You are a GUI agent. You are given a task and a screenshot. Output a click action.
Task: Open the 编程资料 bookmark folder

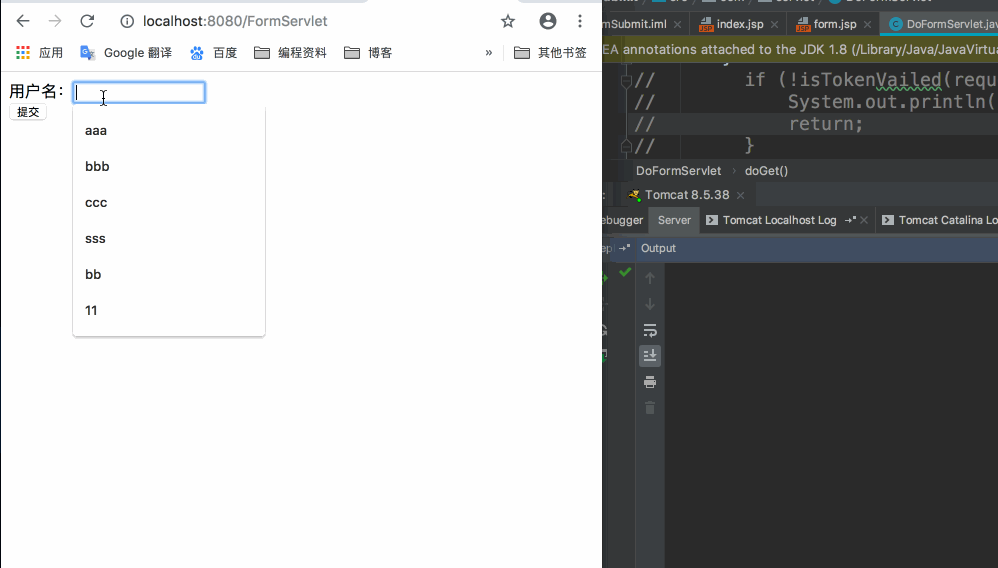pyautogui.click(x=290, y=53)
